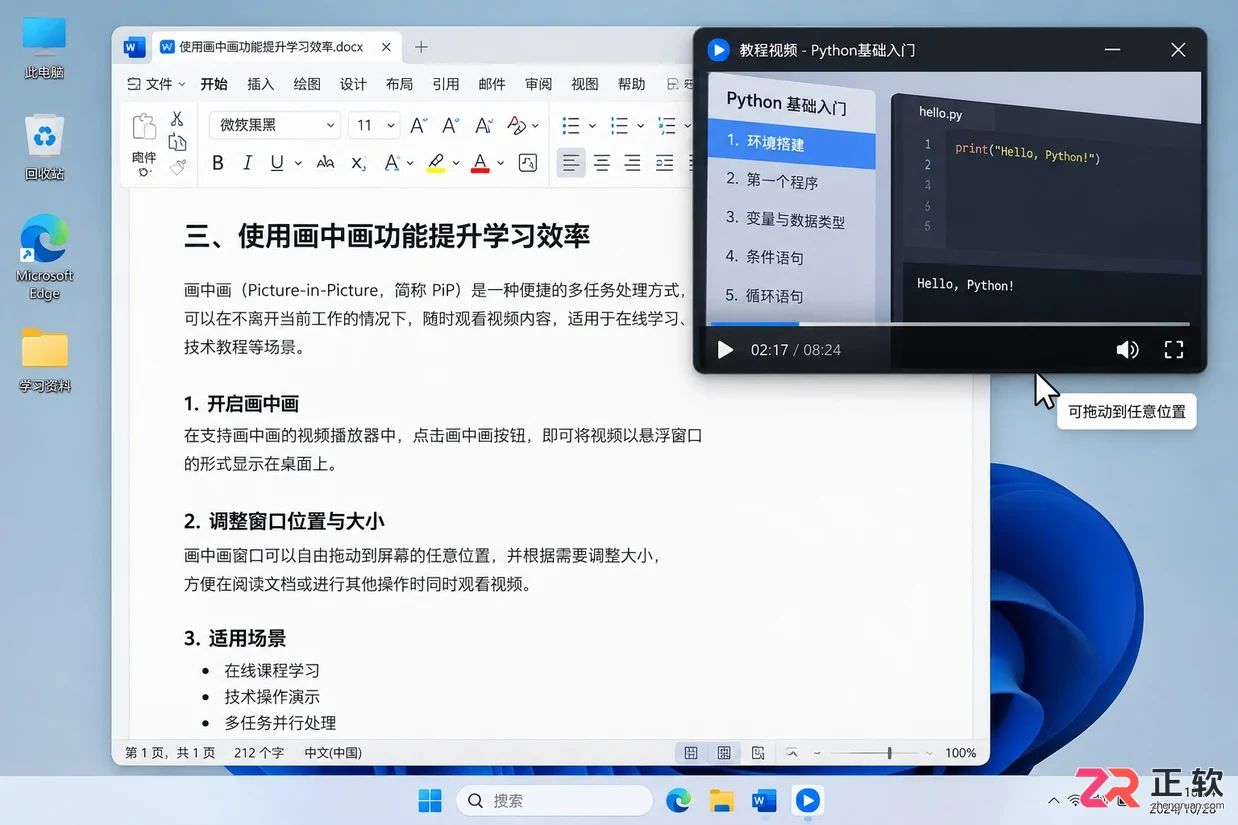This screenshot has height=825, width=1238.
Task: Expand underline style arrow
Action: point(298,163)
